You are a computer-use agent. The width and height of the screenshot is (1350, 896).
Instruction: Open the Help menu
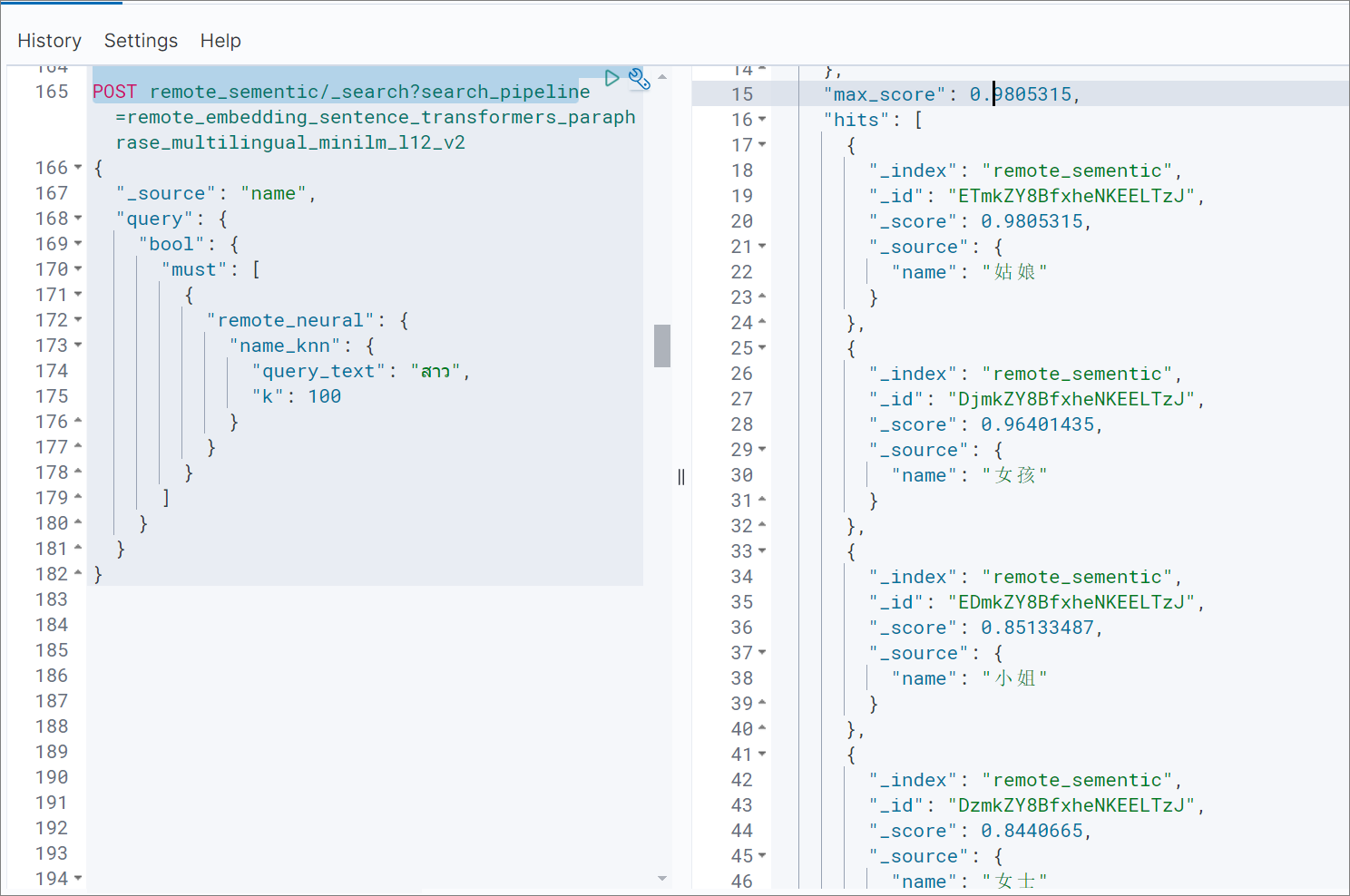click(220, 41)
